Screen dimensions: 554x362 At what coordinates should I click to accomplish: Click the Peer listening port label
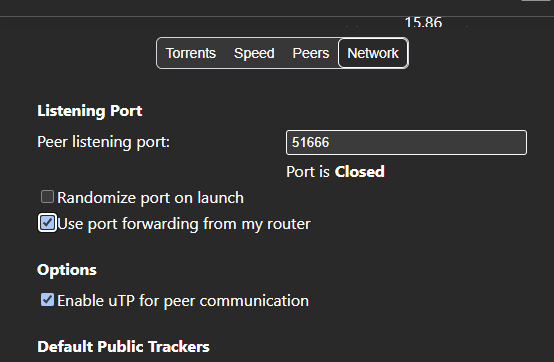[104, 142]
